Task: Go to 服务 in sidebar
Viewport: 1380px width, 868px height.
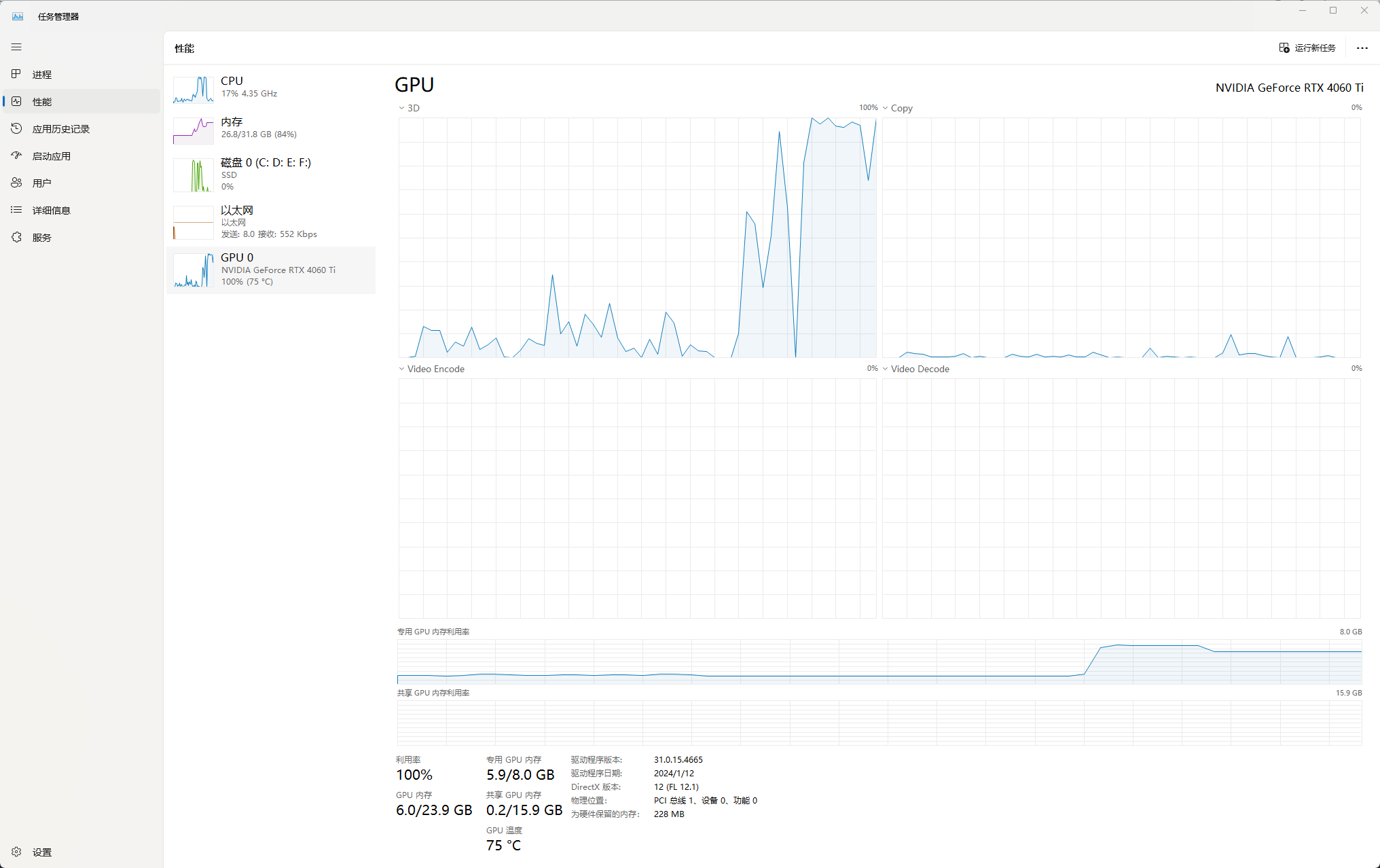Action: coord(81,237)
